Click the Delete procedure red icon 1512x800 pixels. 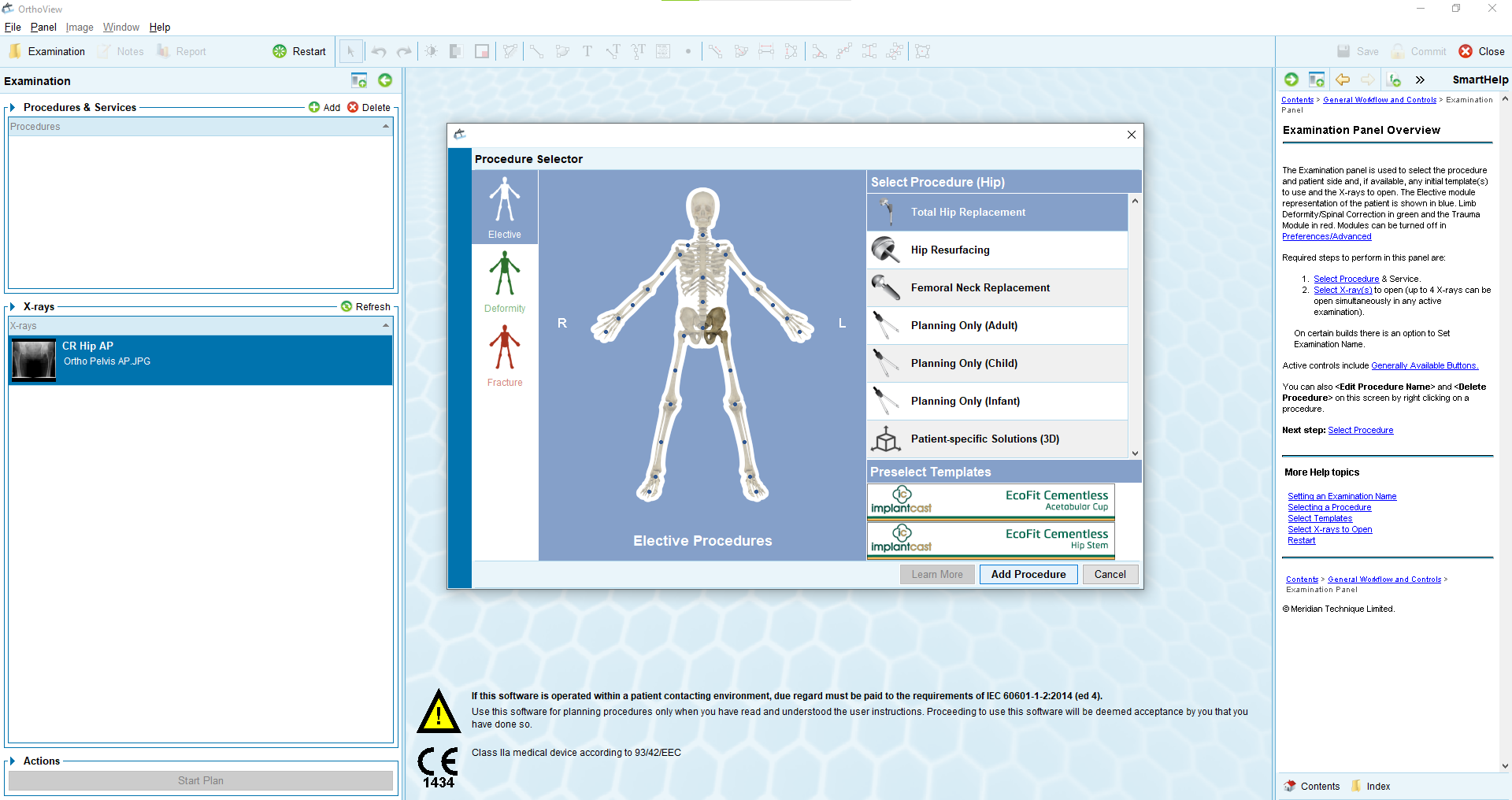pos(353,107)
